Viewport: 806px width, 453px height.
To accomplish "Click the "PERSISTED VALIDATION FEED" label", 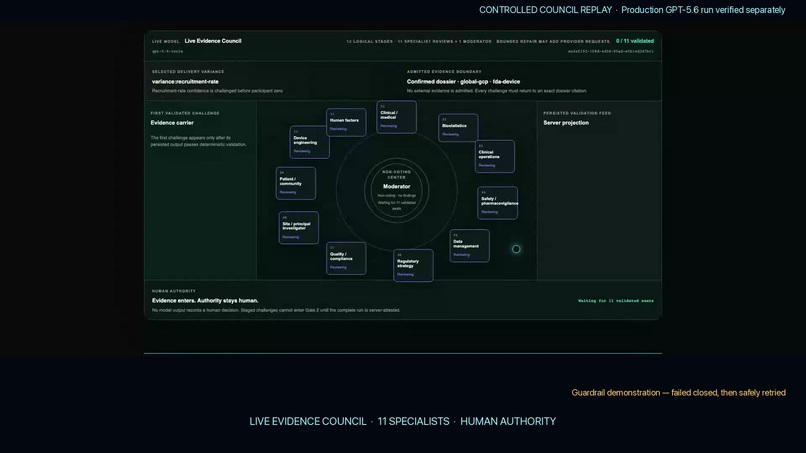I will coord(577,113).
